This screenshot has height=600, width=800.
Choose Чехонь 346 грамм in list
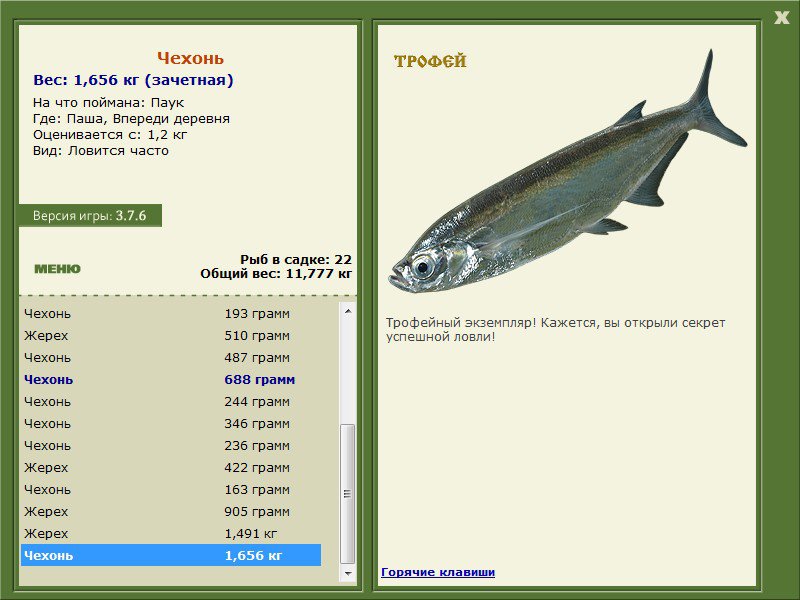coord(170,424)
